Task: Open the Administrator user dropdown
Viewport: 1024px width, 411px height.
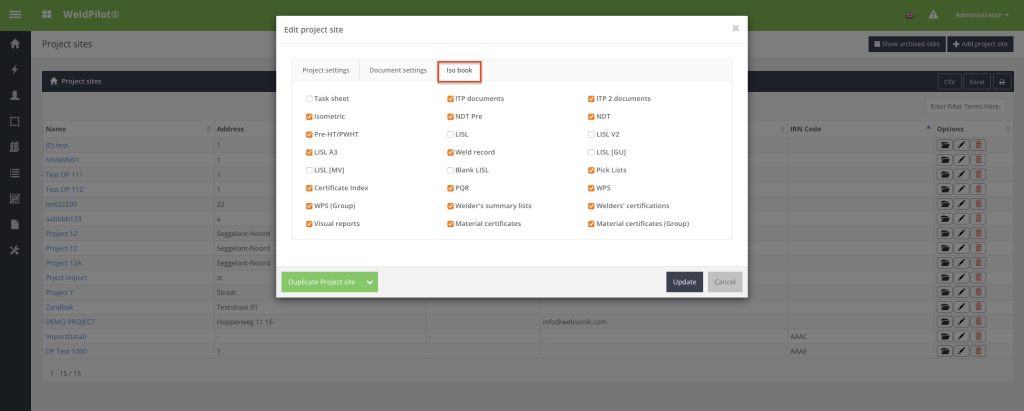Action: (x=979, y=15)
